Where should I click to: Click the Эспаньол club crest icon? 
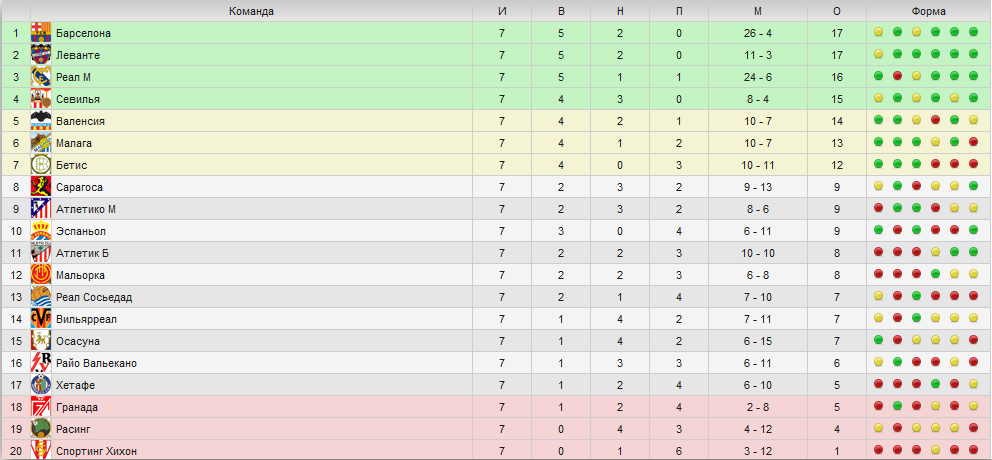click(x=41, y=231)
